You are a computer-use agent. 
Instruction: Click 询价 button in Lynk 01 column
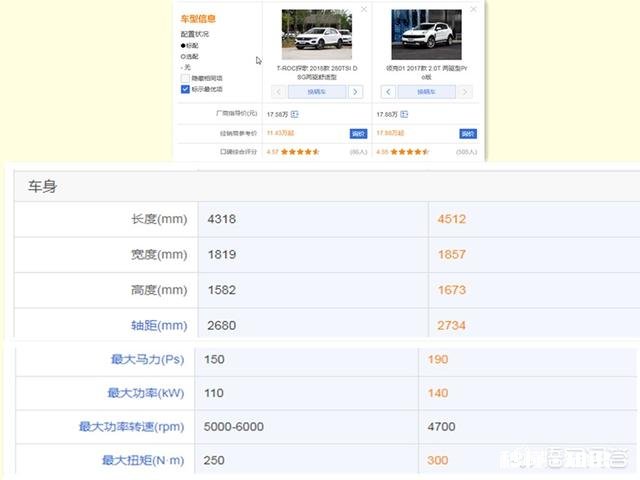click(468, 133)
